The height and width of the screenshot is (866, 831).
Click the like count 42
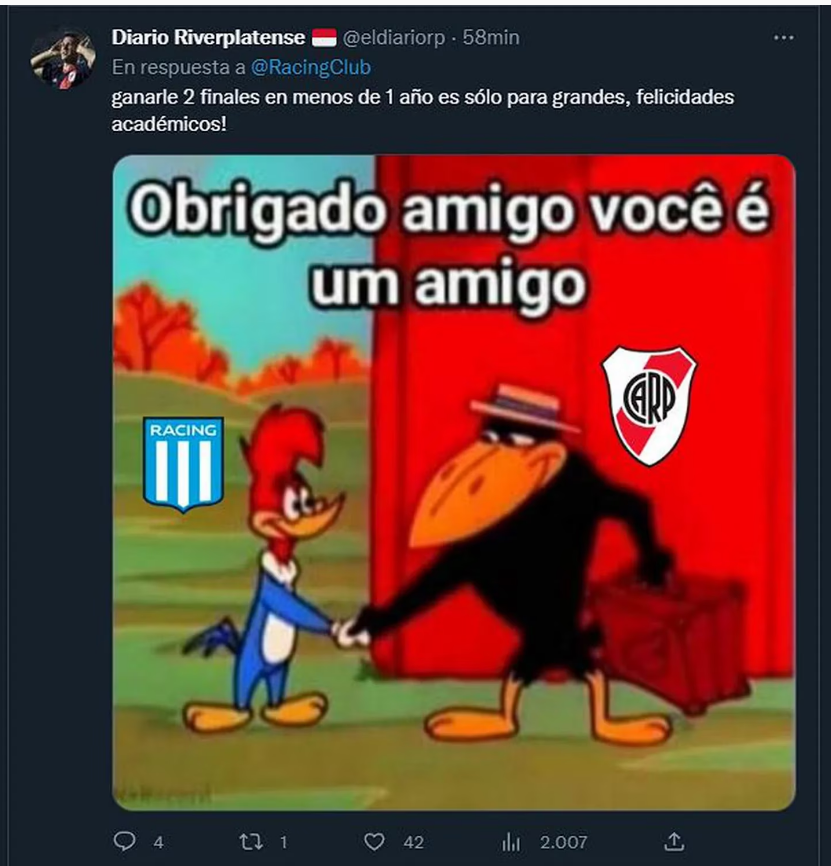[x=414, y=842]
